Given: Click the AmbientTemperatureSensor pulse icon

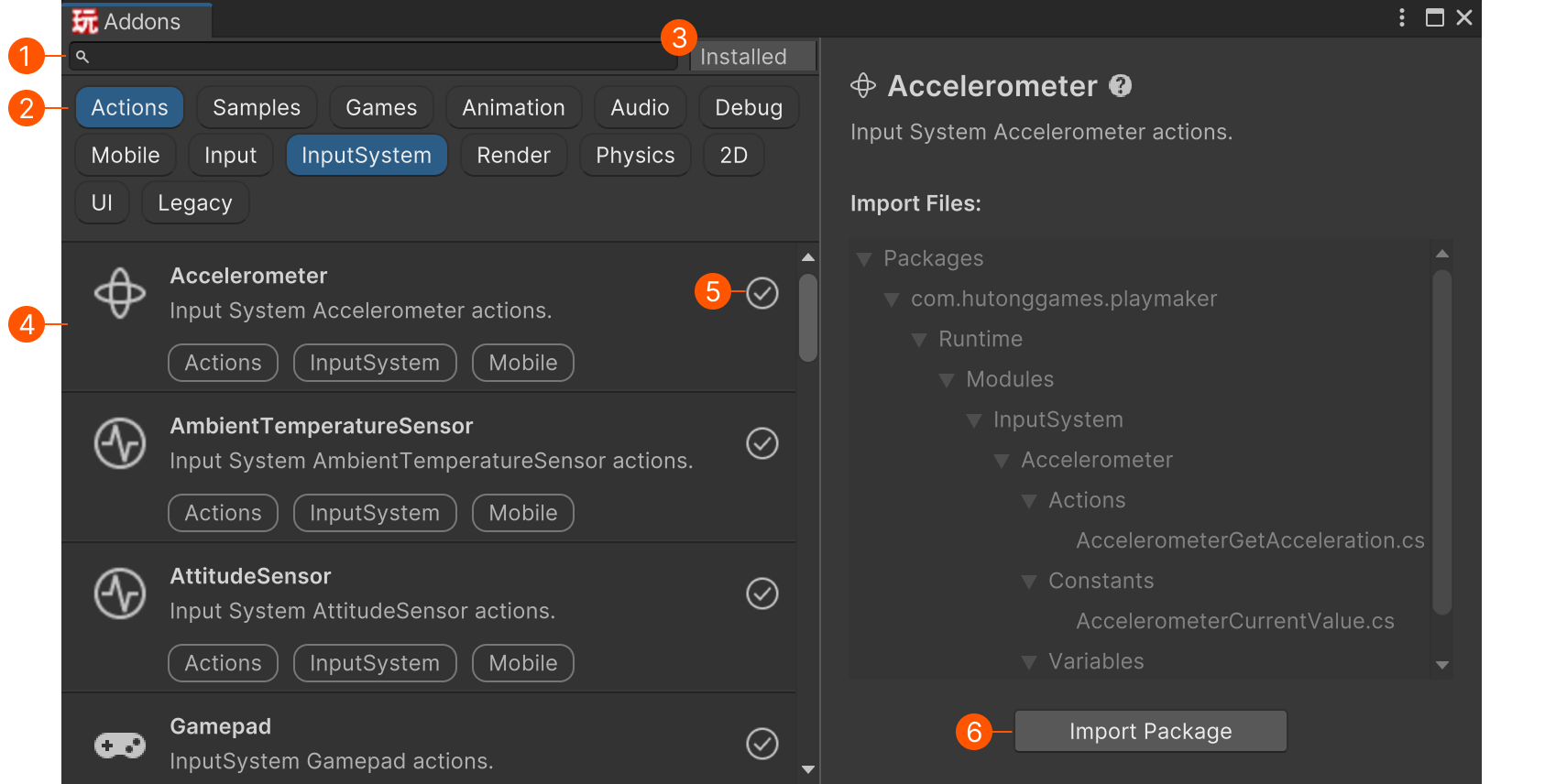Looking at the screenshot, I should click(x=120, y=443).
